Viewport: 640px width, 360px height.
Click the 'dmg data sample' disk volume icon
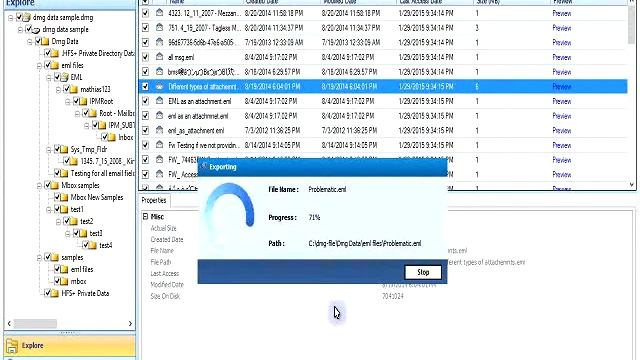(36, 30)
